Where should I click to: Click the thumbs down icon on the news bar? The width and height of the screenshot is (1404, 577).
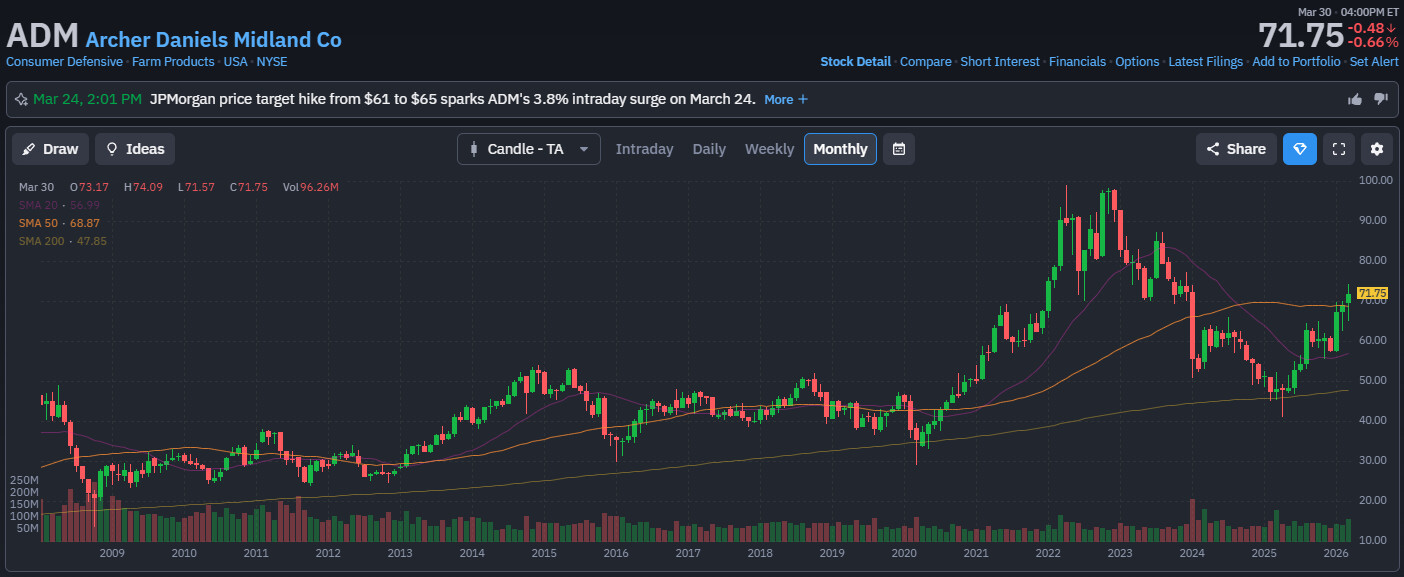point(1381,99)
